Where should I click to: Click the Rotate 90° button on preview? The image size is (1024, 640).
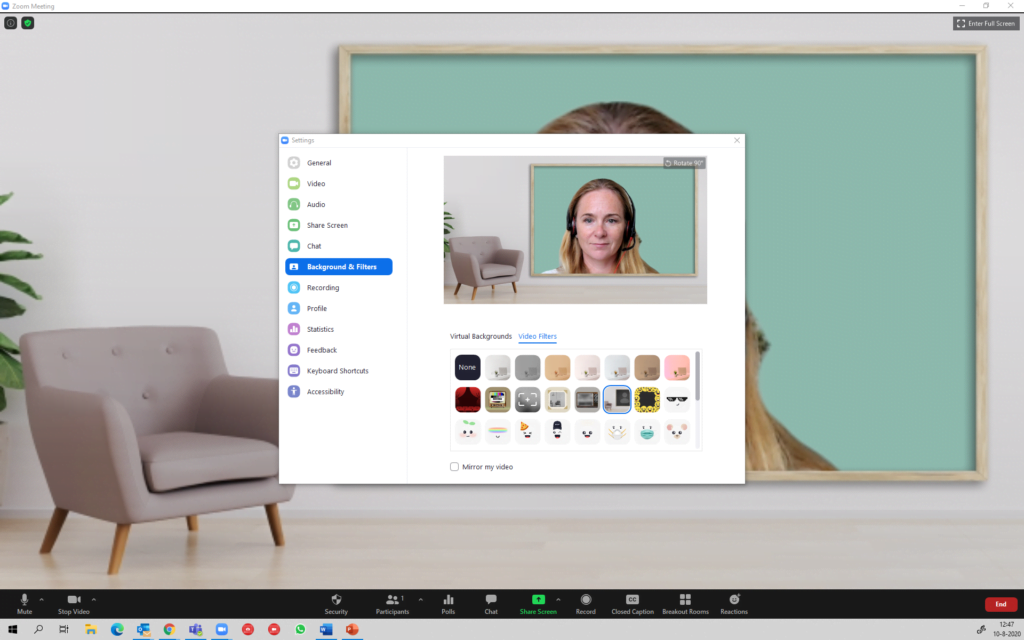click(685, 162)
